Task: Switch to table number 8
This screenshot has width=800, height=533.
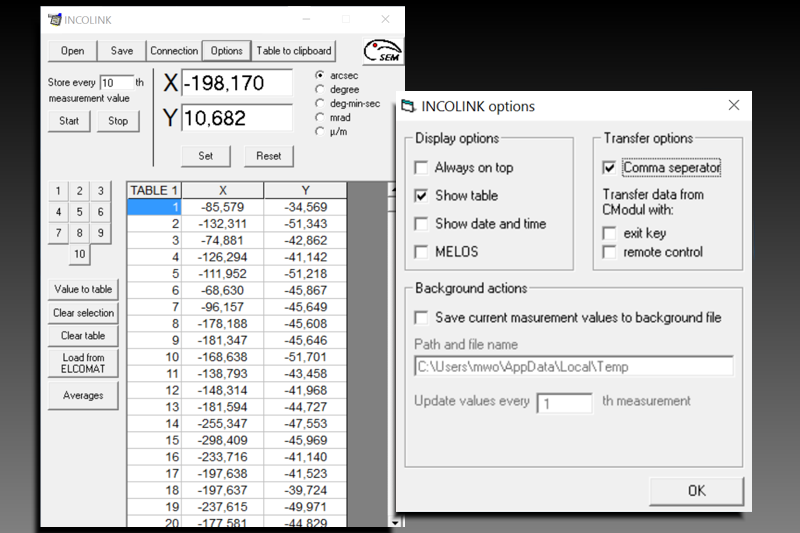Action: (80, 233)
